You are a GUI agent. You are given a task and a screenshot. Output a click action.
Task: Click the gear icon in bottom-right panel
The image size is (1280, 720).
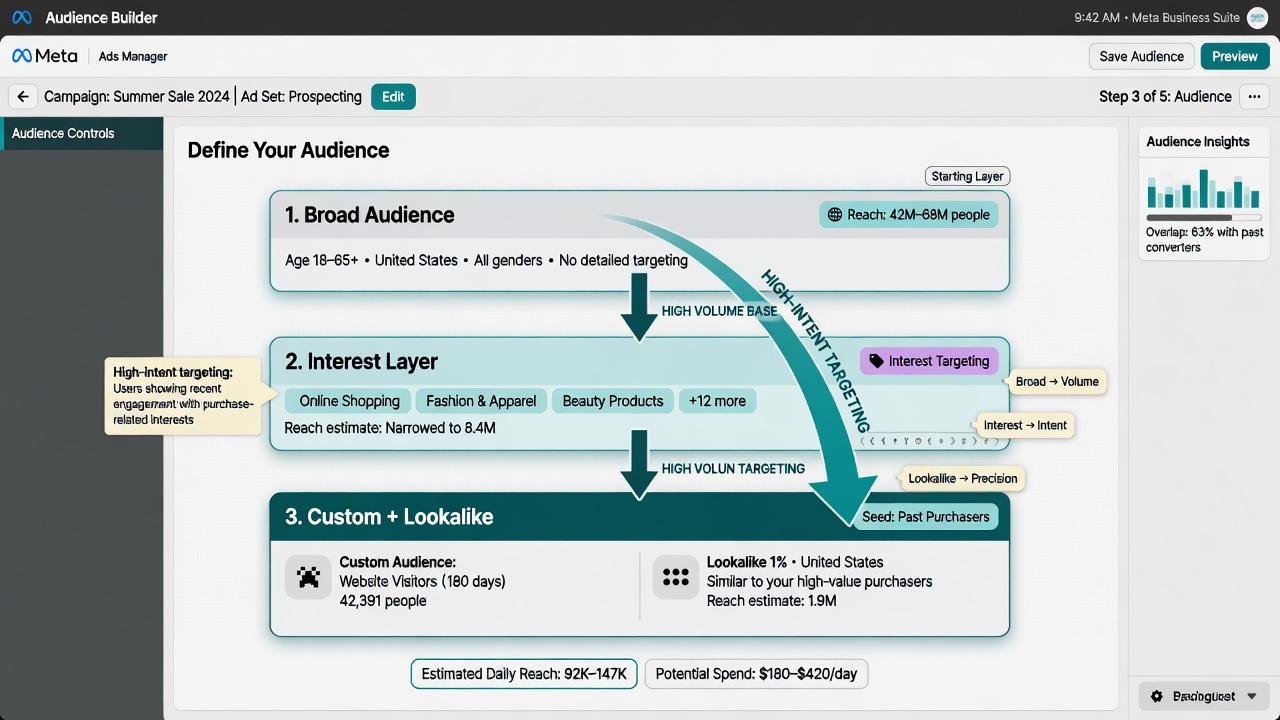[x=1157, y=696]
